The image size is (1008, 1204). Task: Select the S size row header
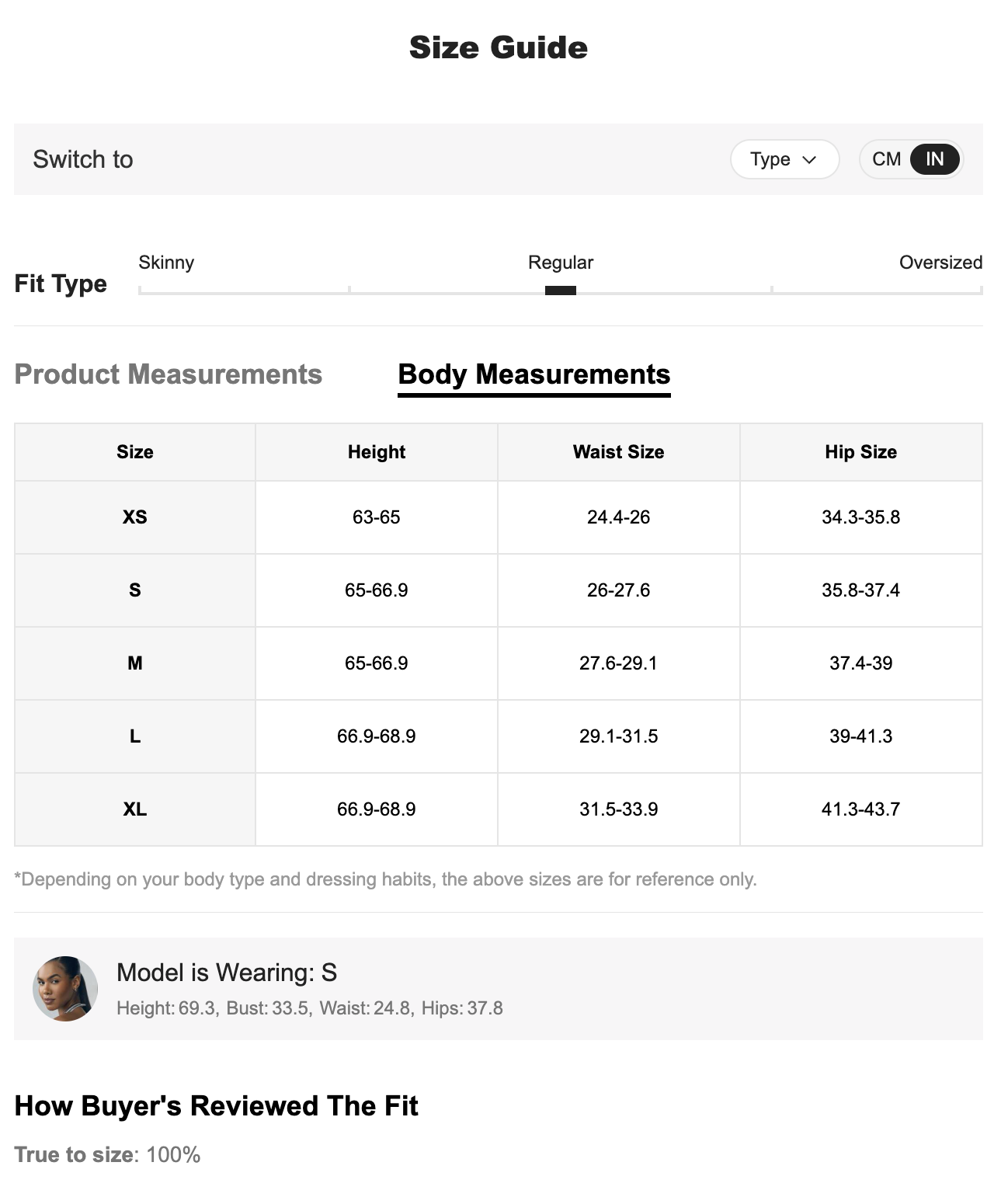click(x=135, y=590)
